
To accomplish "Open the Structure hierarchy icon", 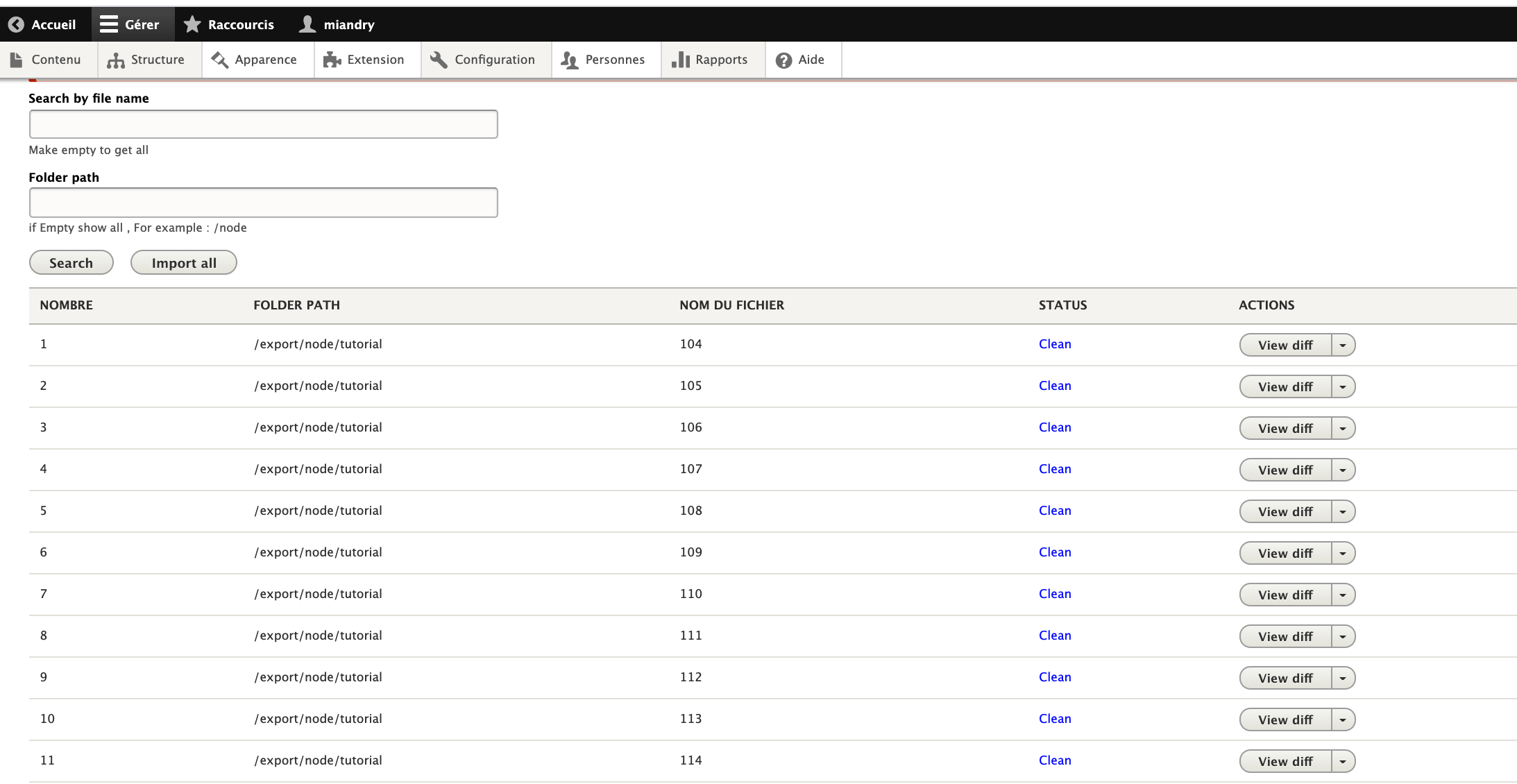I will [116, 60].
